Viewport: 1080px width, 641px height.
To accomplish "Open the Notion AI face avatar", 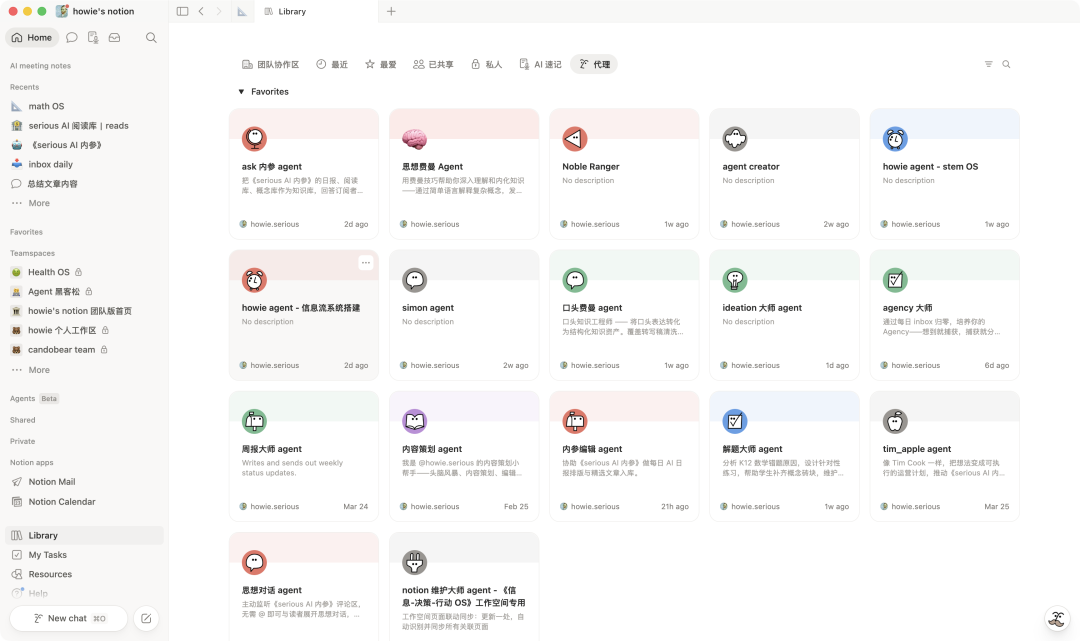I will pyautogui.click(x=1057, y=618).
